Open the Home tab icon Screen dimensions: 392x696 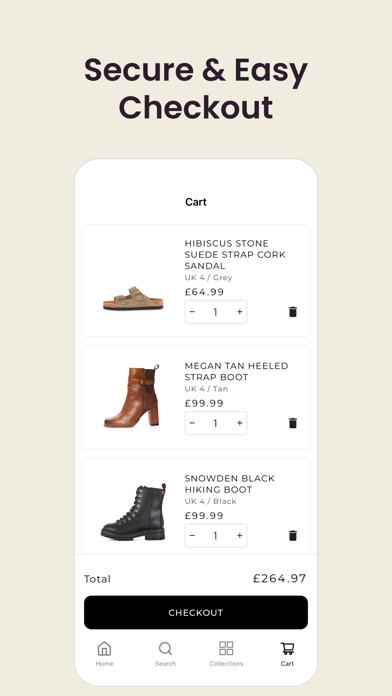[104, 649]
